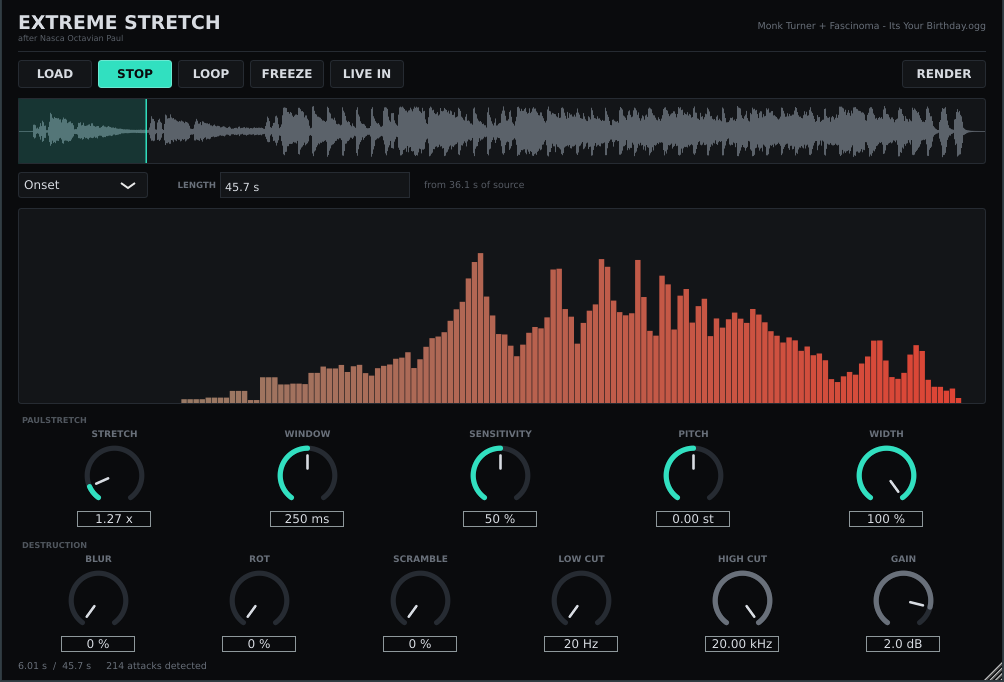The width and height of the screenshot is (1004, 682).
Task: Click the 50 % sensitivity value box
Action: [500, 519]
